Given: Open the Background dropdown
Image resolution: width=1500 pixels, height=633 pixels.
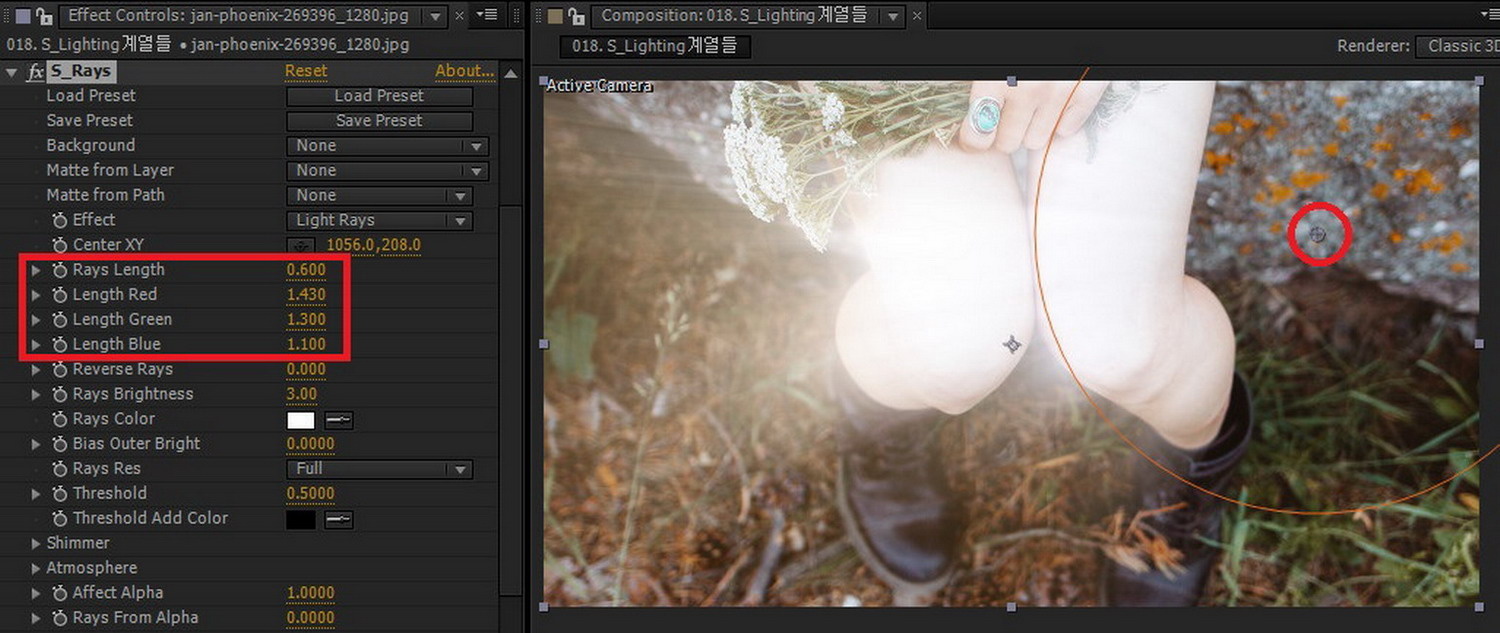Looking at the screenshot, I should pyautogui.click(x=388, y=146).
